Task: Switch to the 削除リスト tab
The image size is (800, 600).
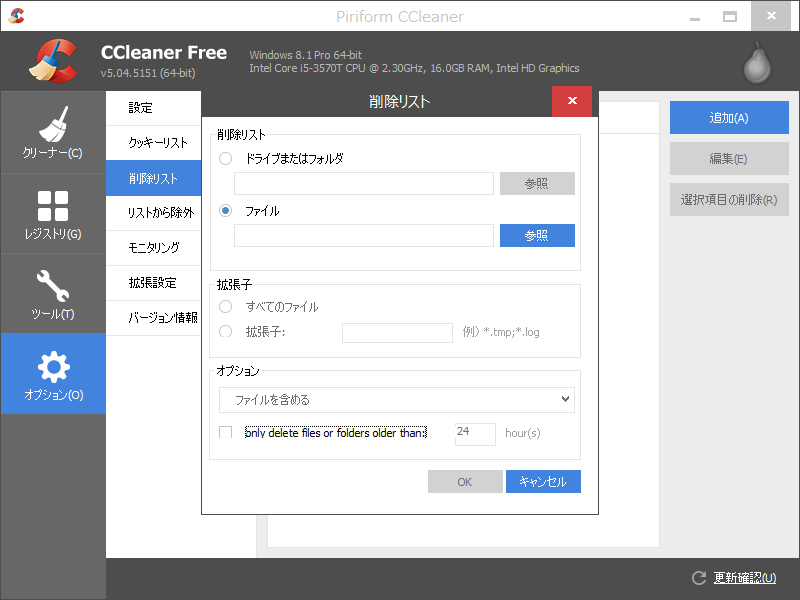Action: 154,178
